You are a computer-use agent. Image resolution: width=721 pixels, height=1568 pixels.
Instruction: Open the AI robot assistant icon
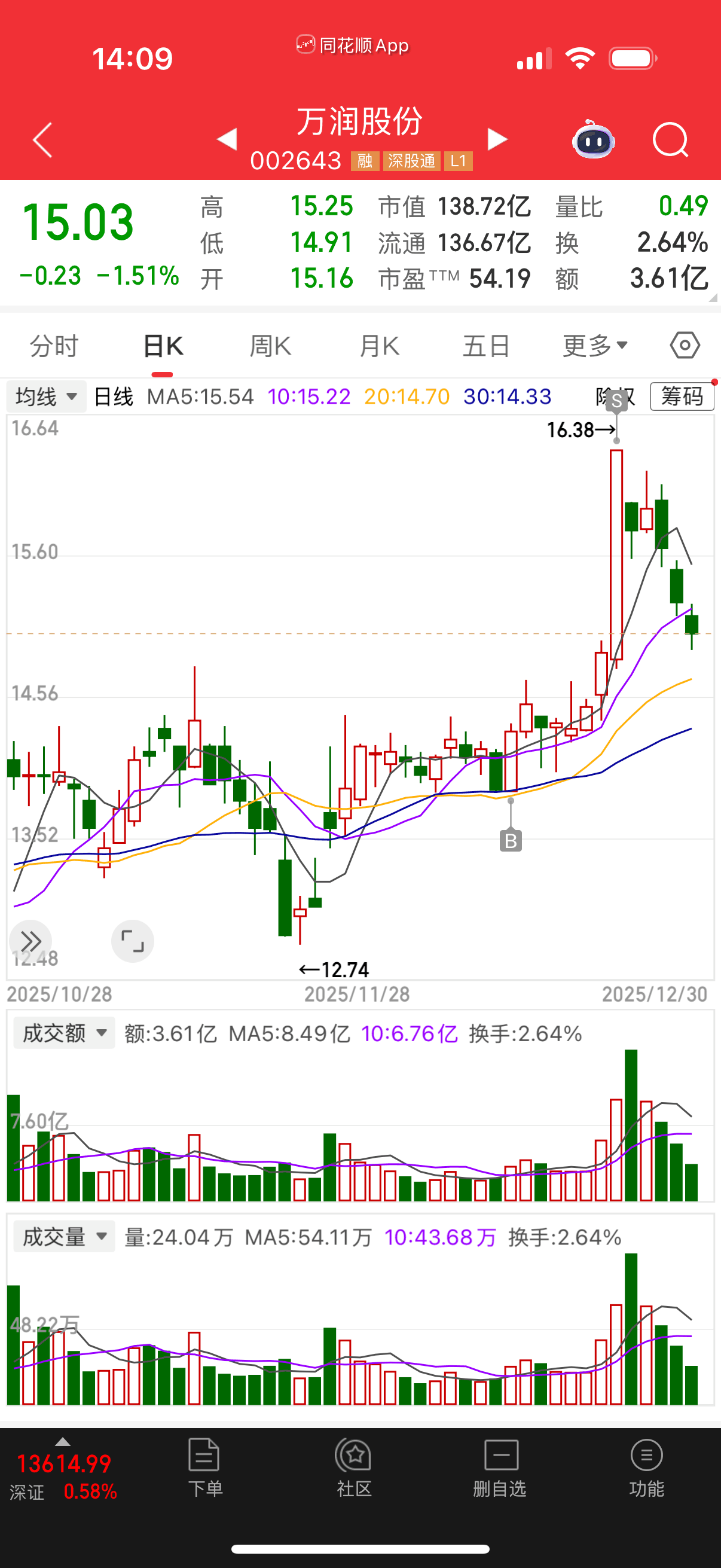pyautogui.click(x=593, y=140)
